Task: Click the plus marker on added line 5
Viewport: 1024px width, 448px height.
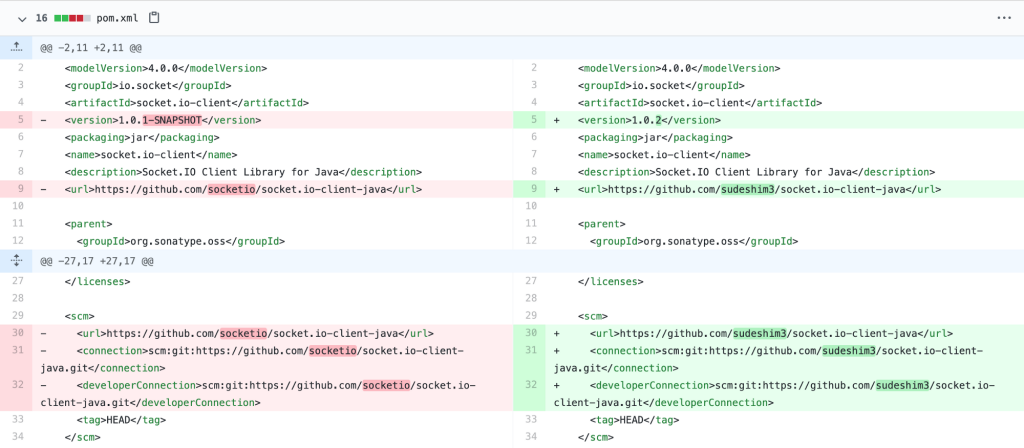Action: (556, 120)
